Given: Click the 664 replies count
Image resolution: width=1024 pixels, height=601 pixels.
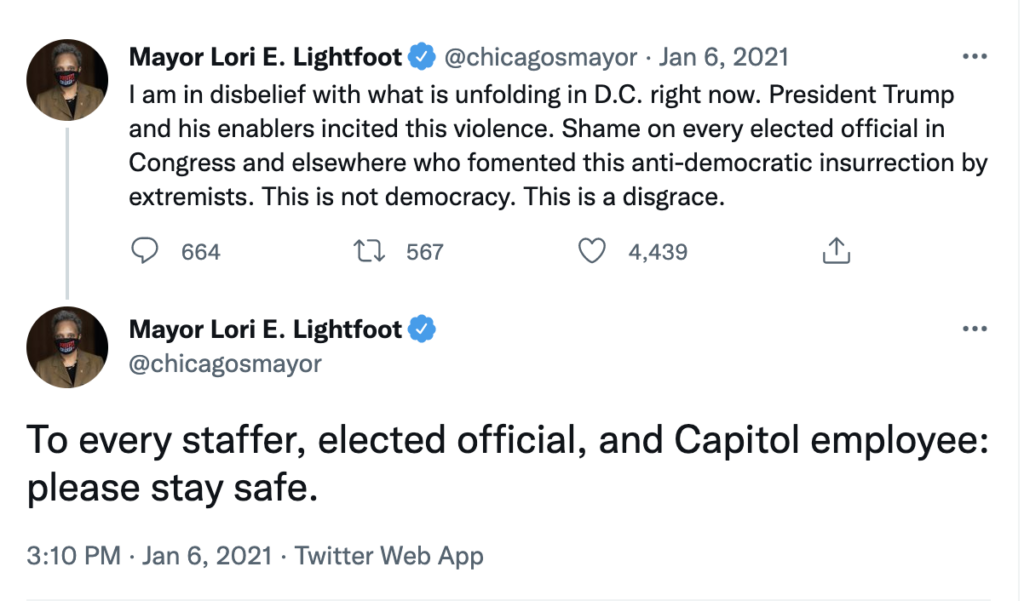Looking at the screenshot, I should pyautogui.click(x=200, y=252).
